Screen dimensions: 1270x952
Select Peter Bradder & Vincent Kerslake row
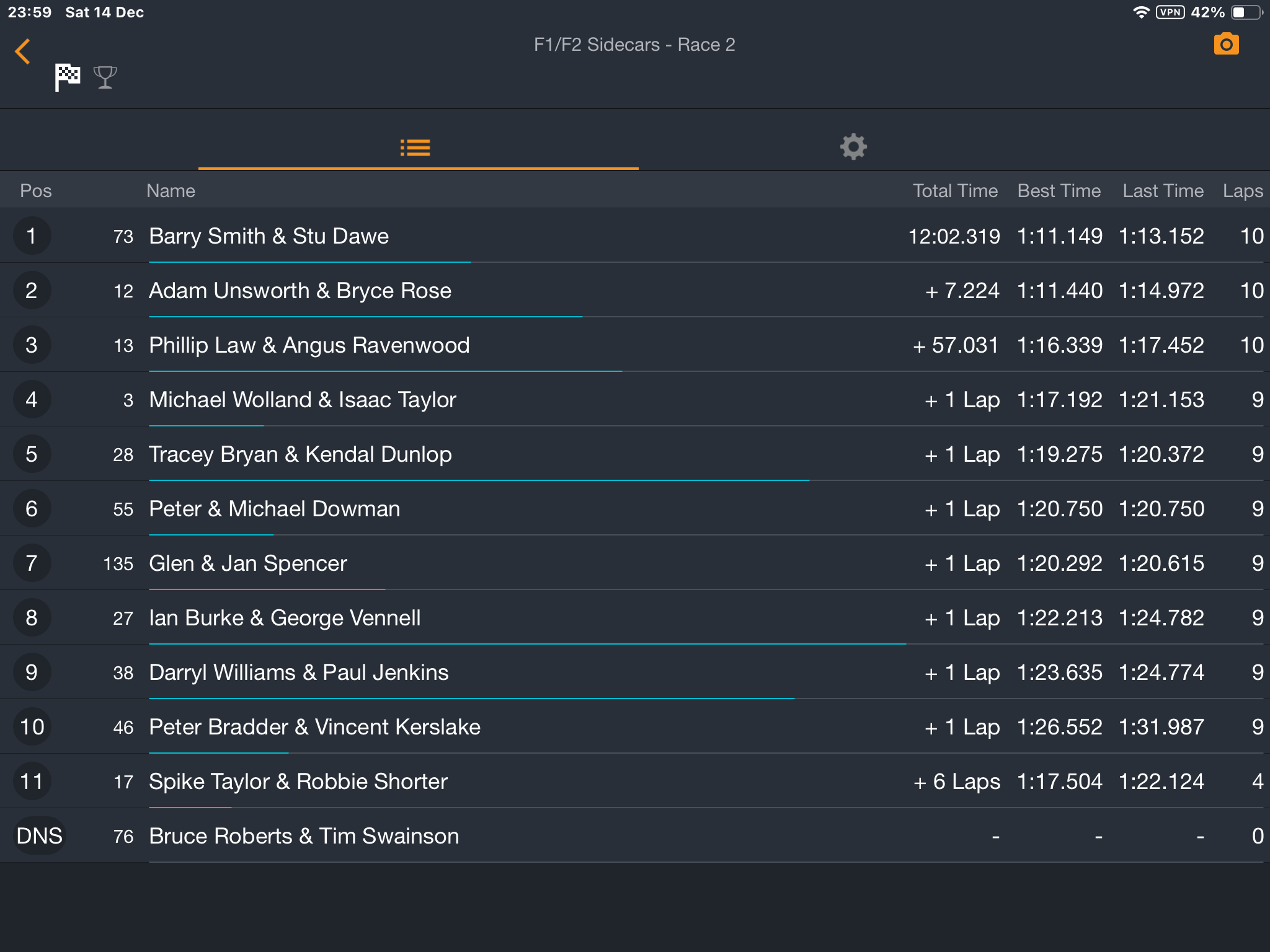click(635, 727)
